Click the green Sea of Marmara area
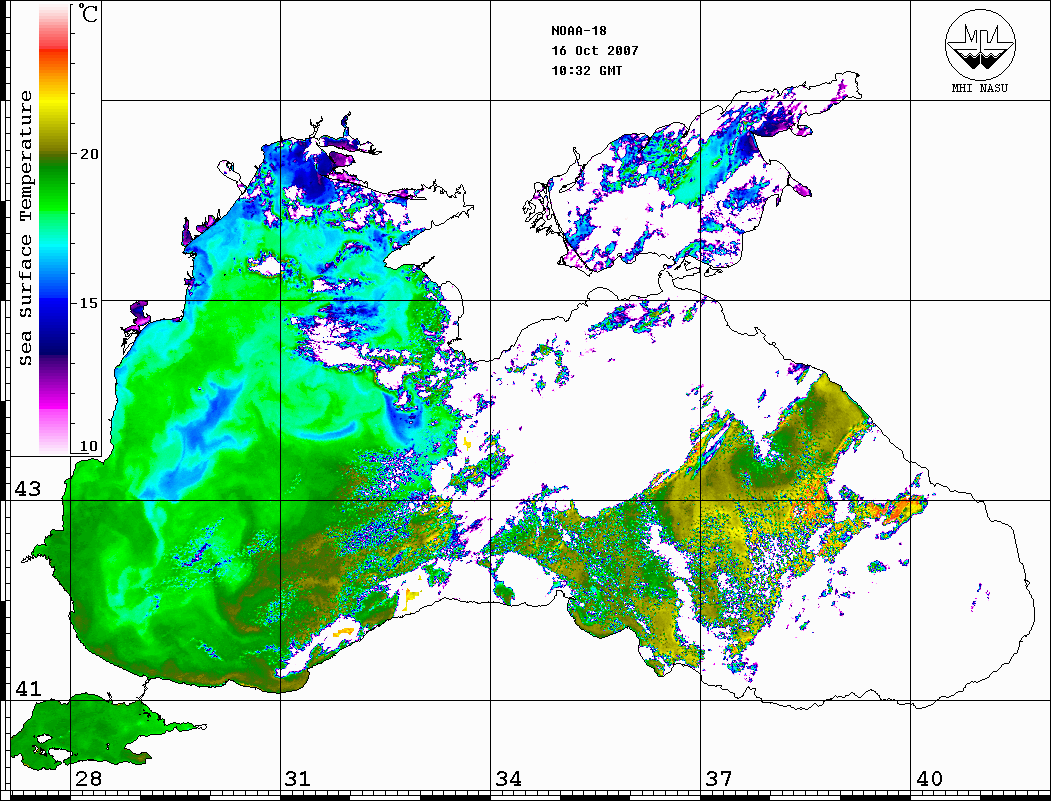 pyautogui.click(x=94, y=729)
